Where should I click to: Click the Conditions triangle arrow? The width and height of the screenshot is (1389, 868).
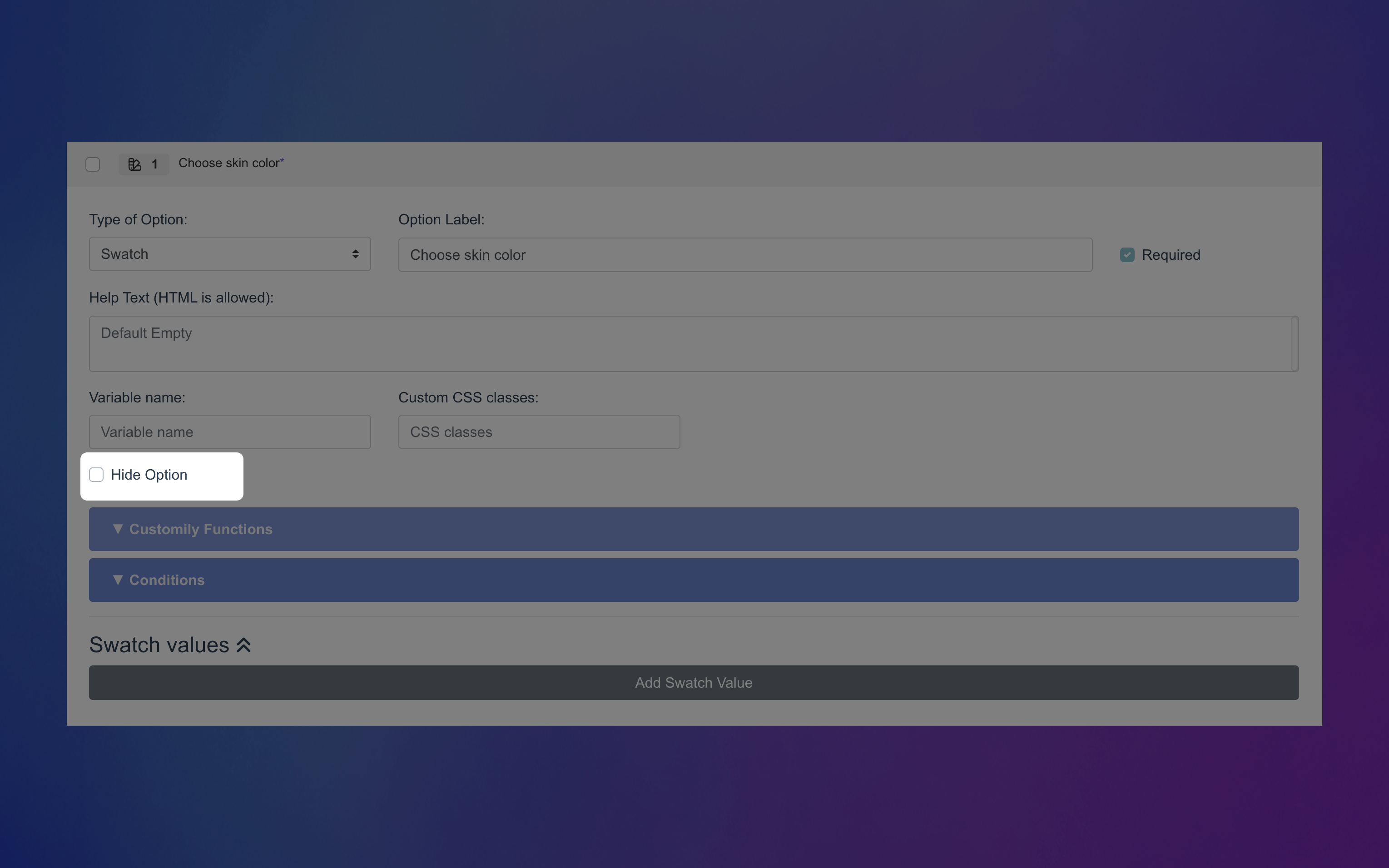tap(118, 580)
